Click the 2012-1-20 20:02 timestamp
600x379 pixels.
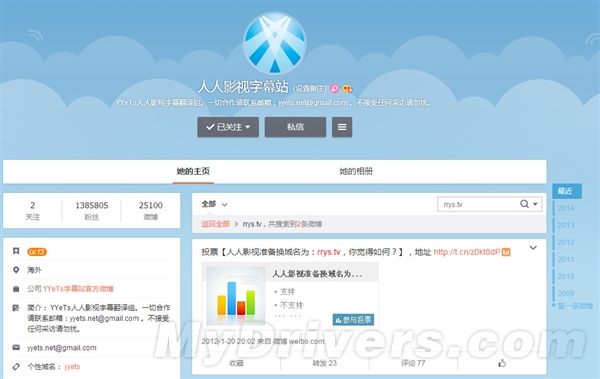click(228, 341)
